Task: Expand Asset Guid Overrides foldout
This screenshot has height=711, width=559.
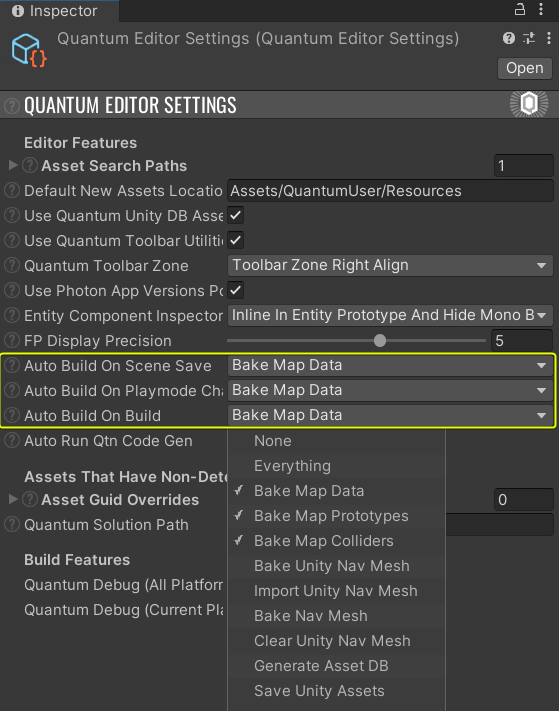Action: (x=13, y=499)
